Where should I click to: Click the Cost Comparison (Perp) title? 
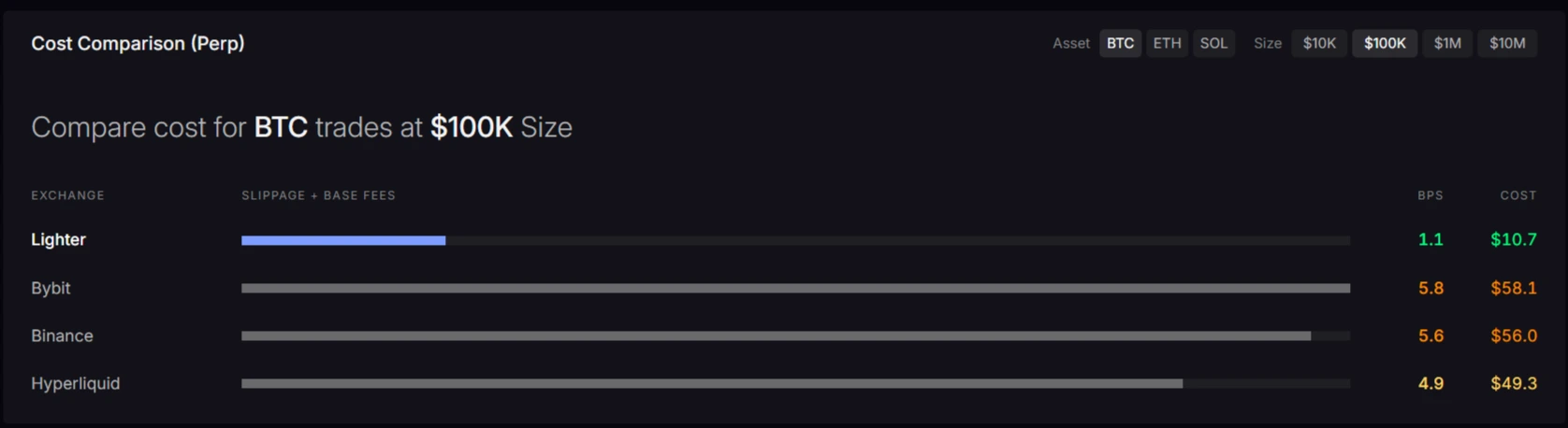[138, 43]
